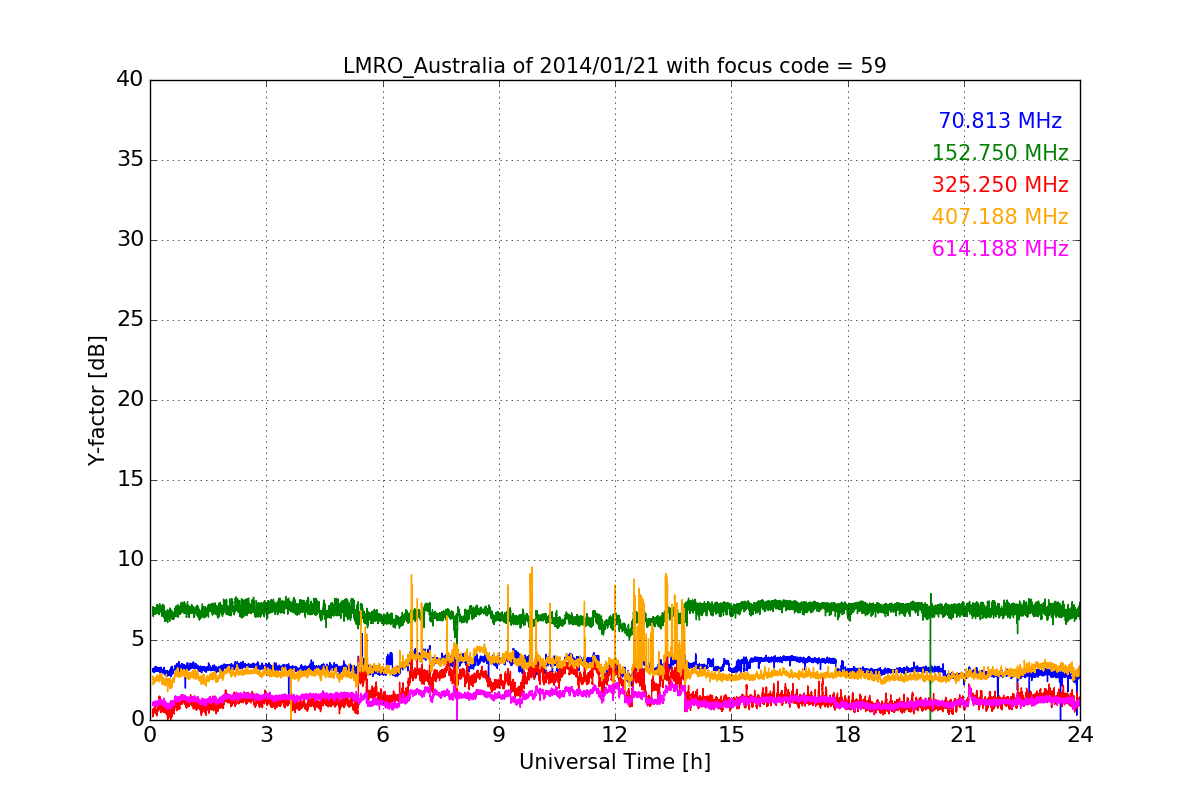Click the y-axis tick label 35
The image size is (1200, 800).
130,160
